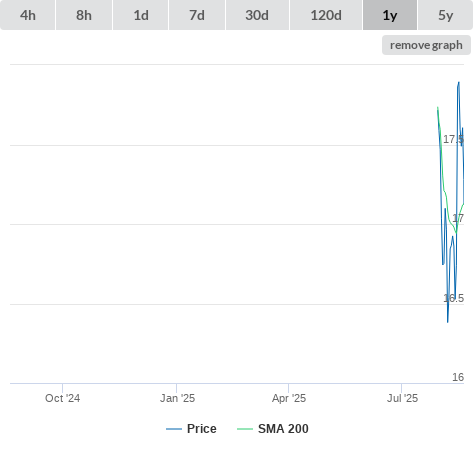Click the price line low below 16.5
This screenshot has width=474, height=455.
coord(448,322)
